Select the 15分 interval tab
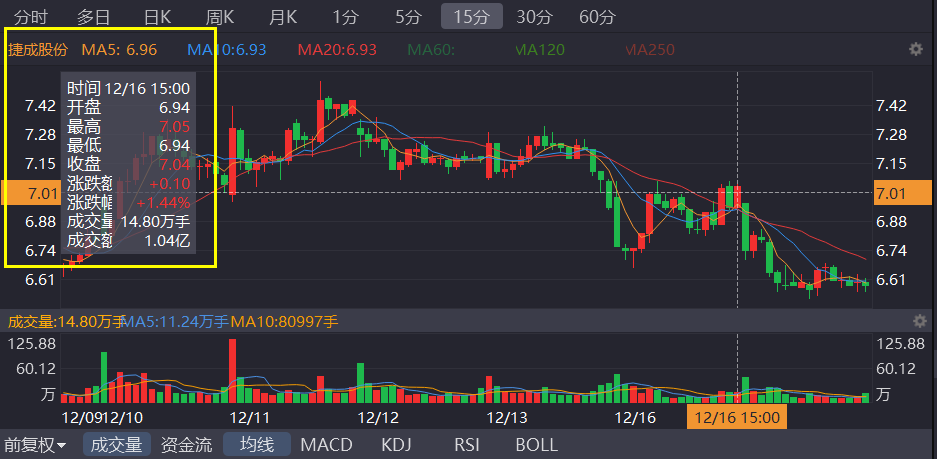The height and width of the screenshot is (459, 937). pos(471,17)
